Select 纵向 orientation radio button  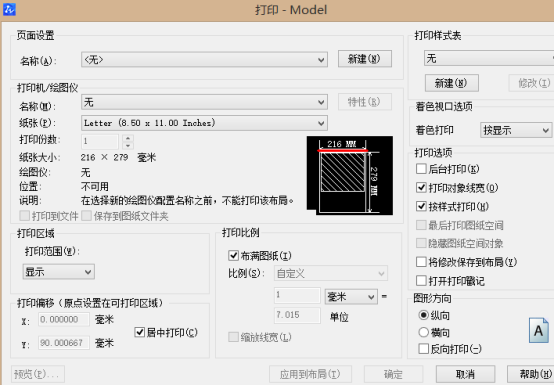pyautogui.click(x=423, y=315)
